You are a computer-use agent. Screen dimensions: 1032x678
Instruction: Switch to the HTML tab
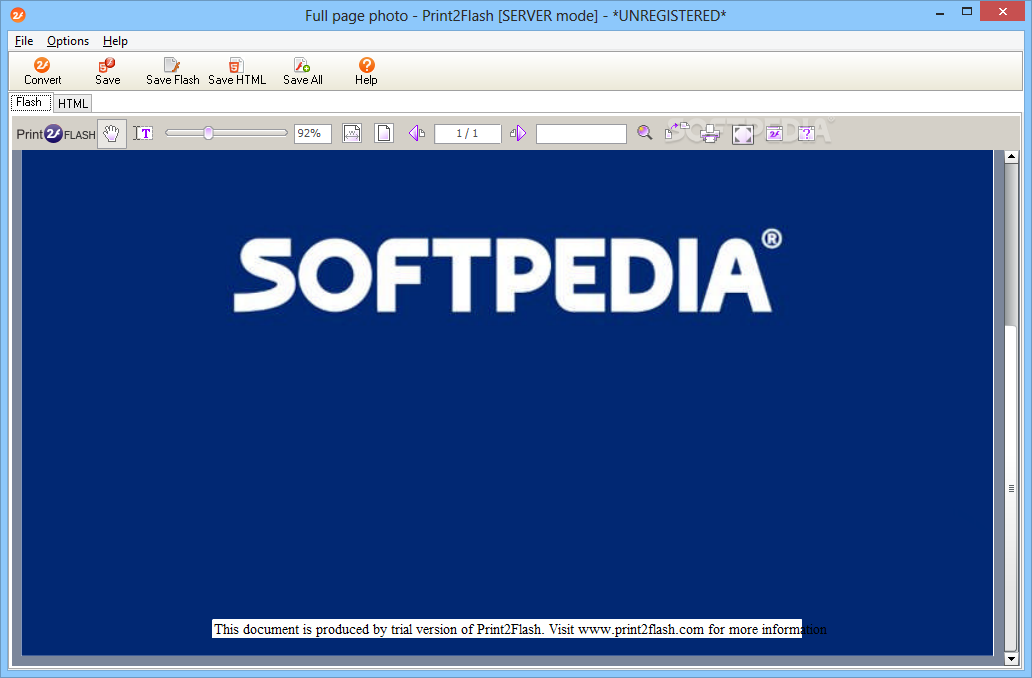click(72, 103)
